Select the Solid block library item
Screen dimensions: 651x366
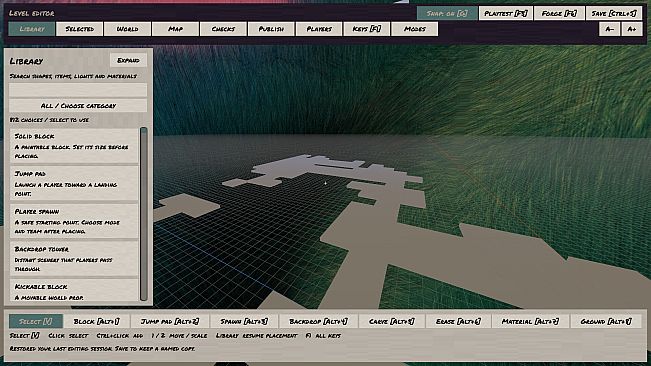[74, 146]
